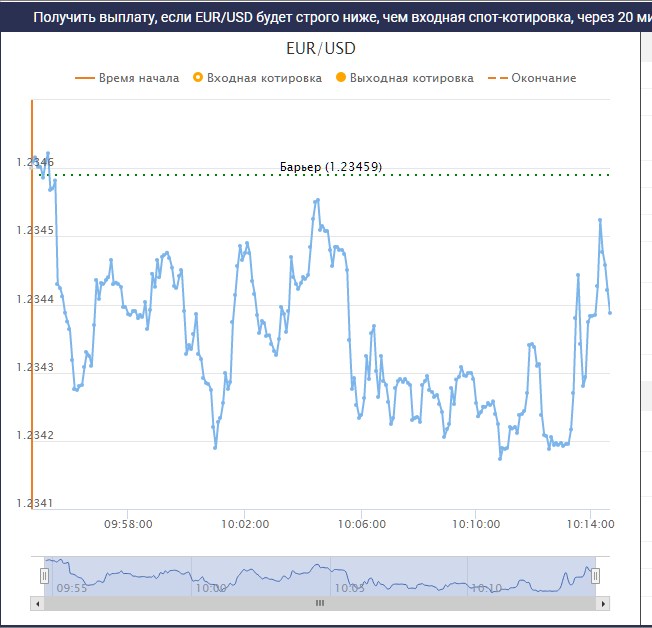Viewport: 652px width, 628px height.
Task: Click the 1.2342 price axis label
Action: pyautogui.click(x=35, y=435)
